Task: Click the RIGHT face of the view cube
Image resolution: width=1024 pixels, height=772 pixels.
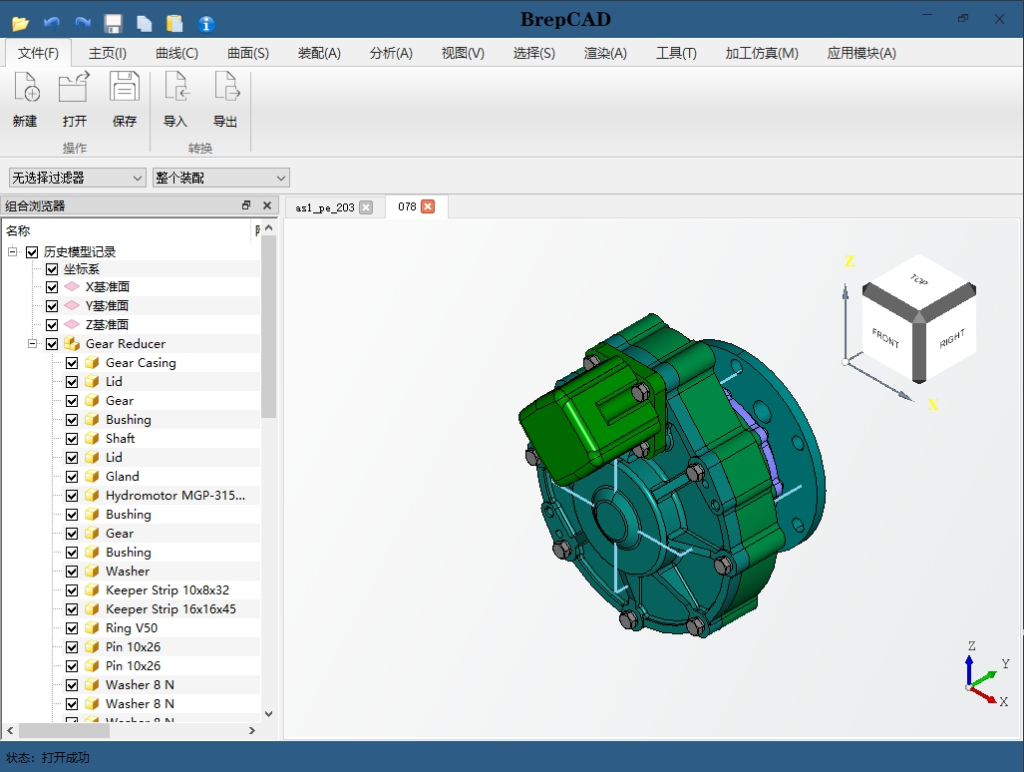Action: pos(952,338)
